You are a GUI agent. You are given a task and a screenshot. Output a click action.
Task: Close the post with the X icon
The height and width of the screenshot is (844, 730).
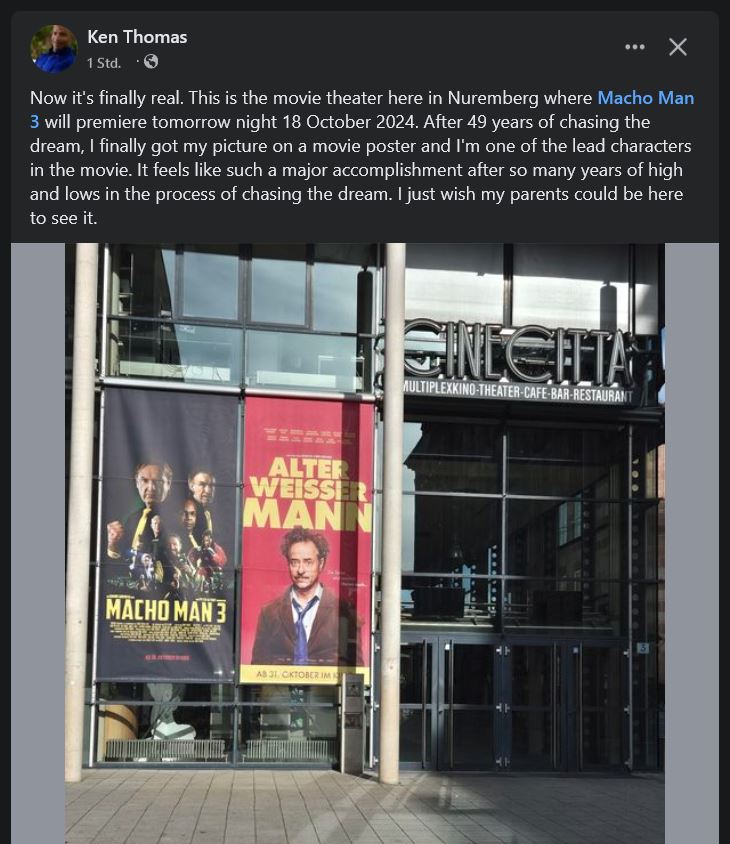(678, 47)
